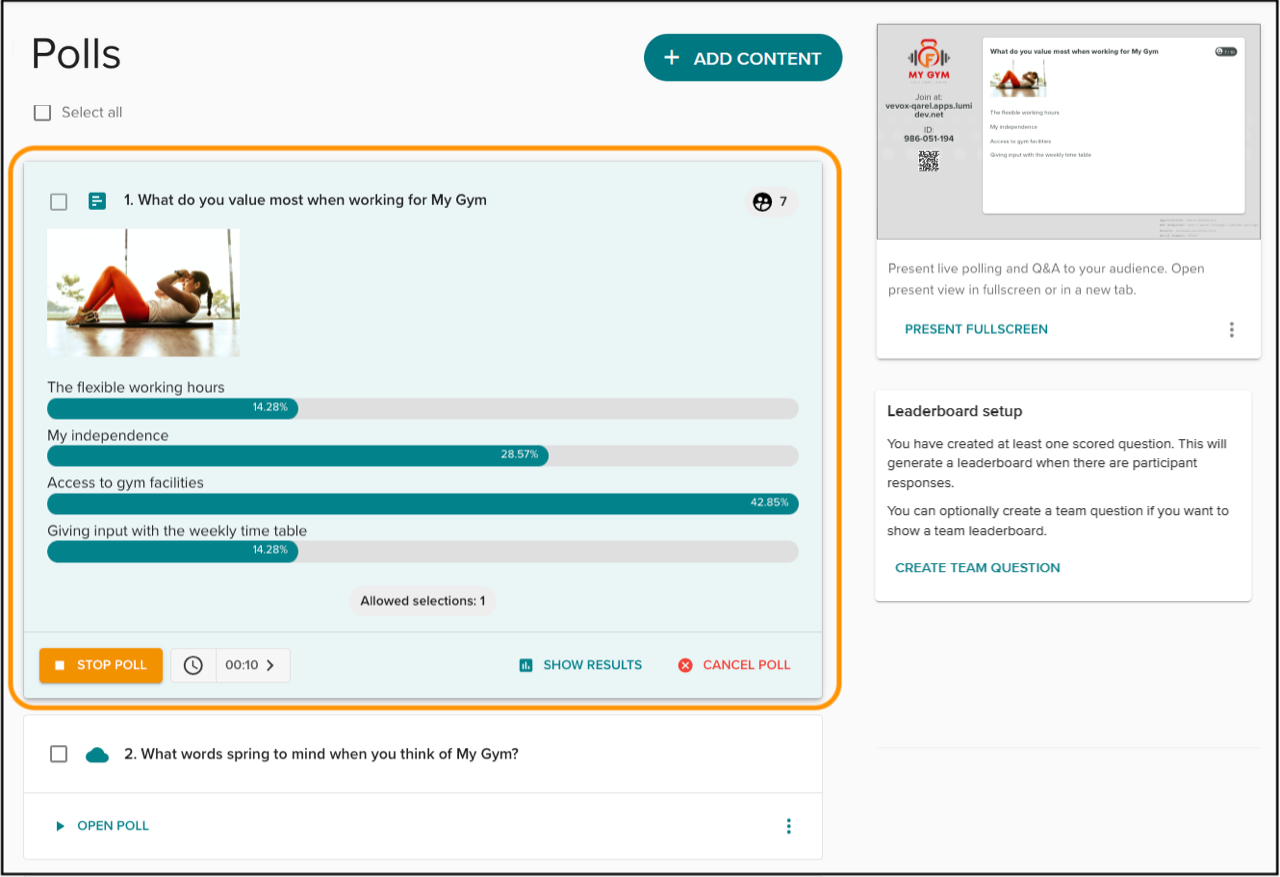Image resolution: width=1280 pixels, height=877 pixels.
Task: Click the PRESENT FULLSCREEN link
Action: 976,329
